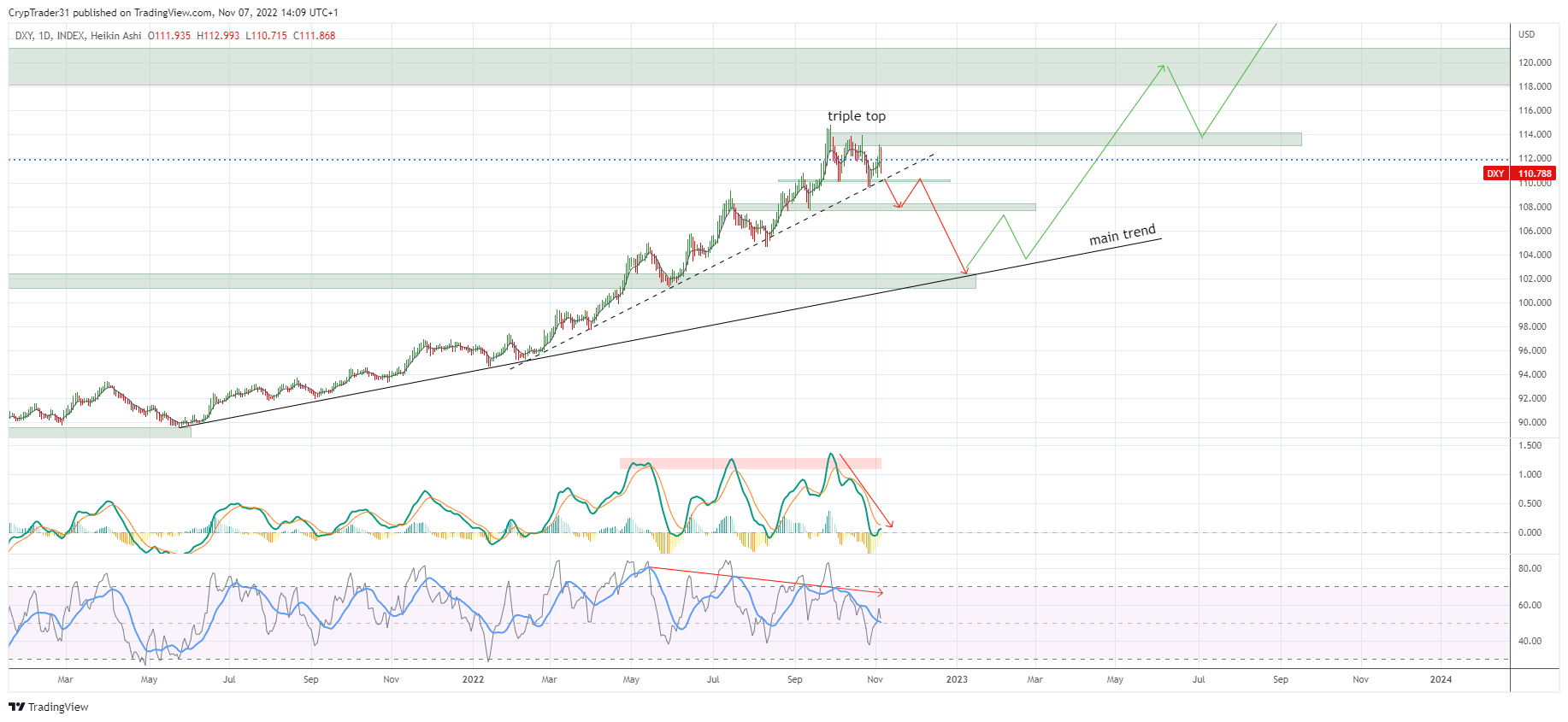Select the pink resistance rectangle on the oscillator

[x=751, y=463]
